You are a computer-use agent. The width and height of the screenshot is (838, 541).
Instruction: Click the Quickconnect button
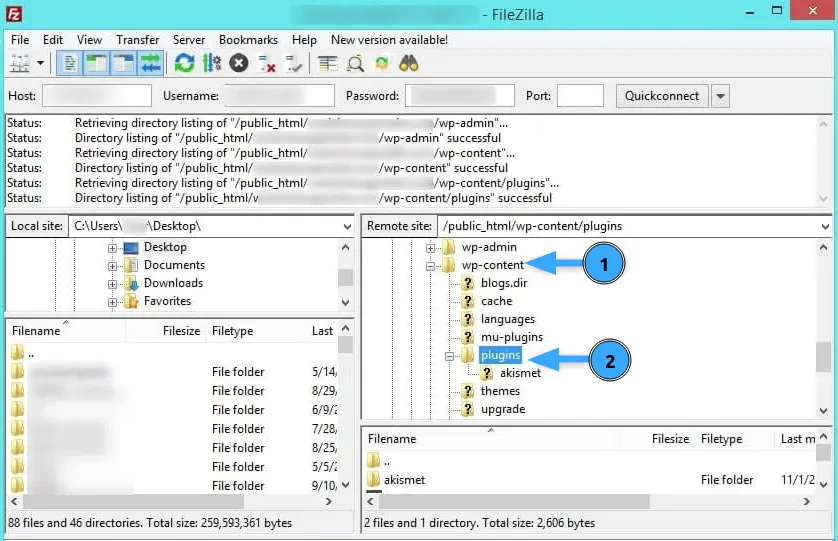(x=662, y=96)
